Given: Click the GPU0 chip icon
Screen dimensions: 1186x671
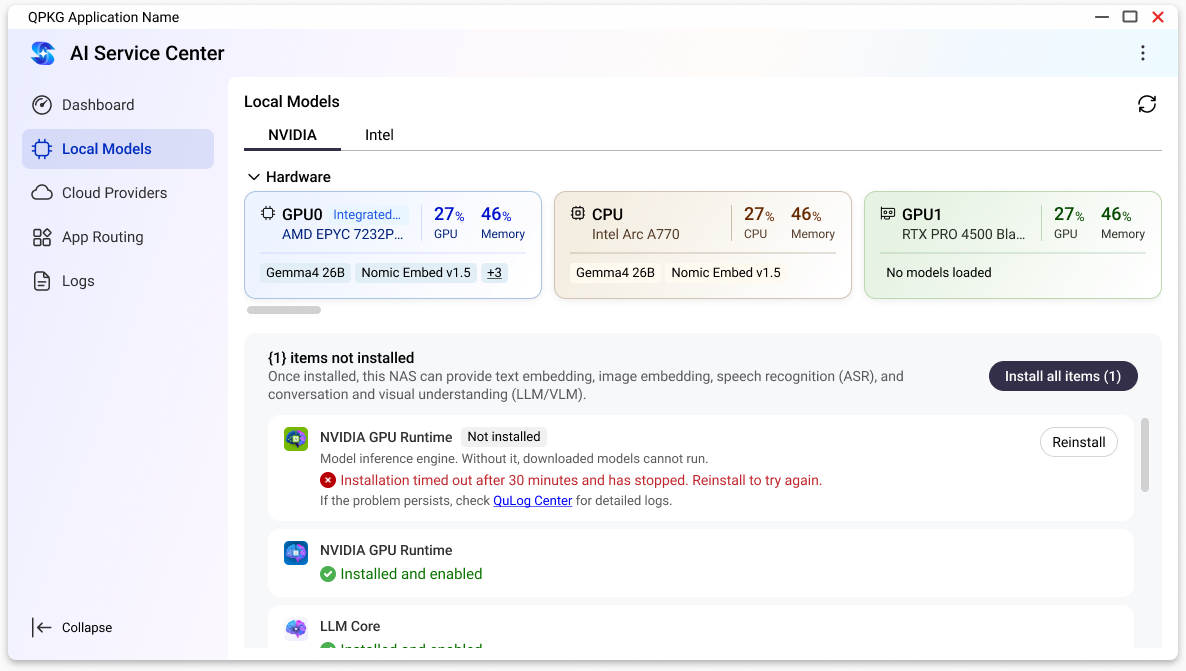Looking at the screenshot, I should pyautogui.click(x=268, y=213).
